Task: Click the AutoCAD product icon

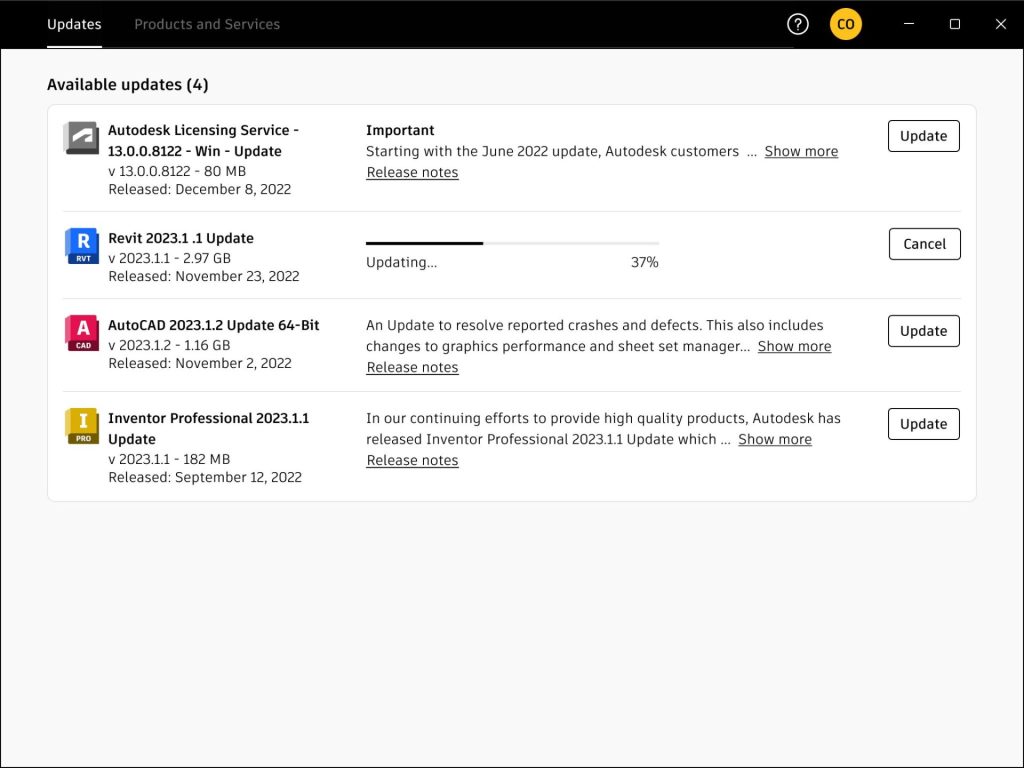Action: 82,332
